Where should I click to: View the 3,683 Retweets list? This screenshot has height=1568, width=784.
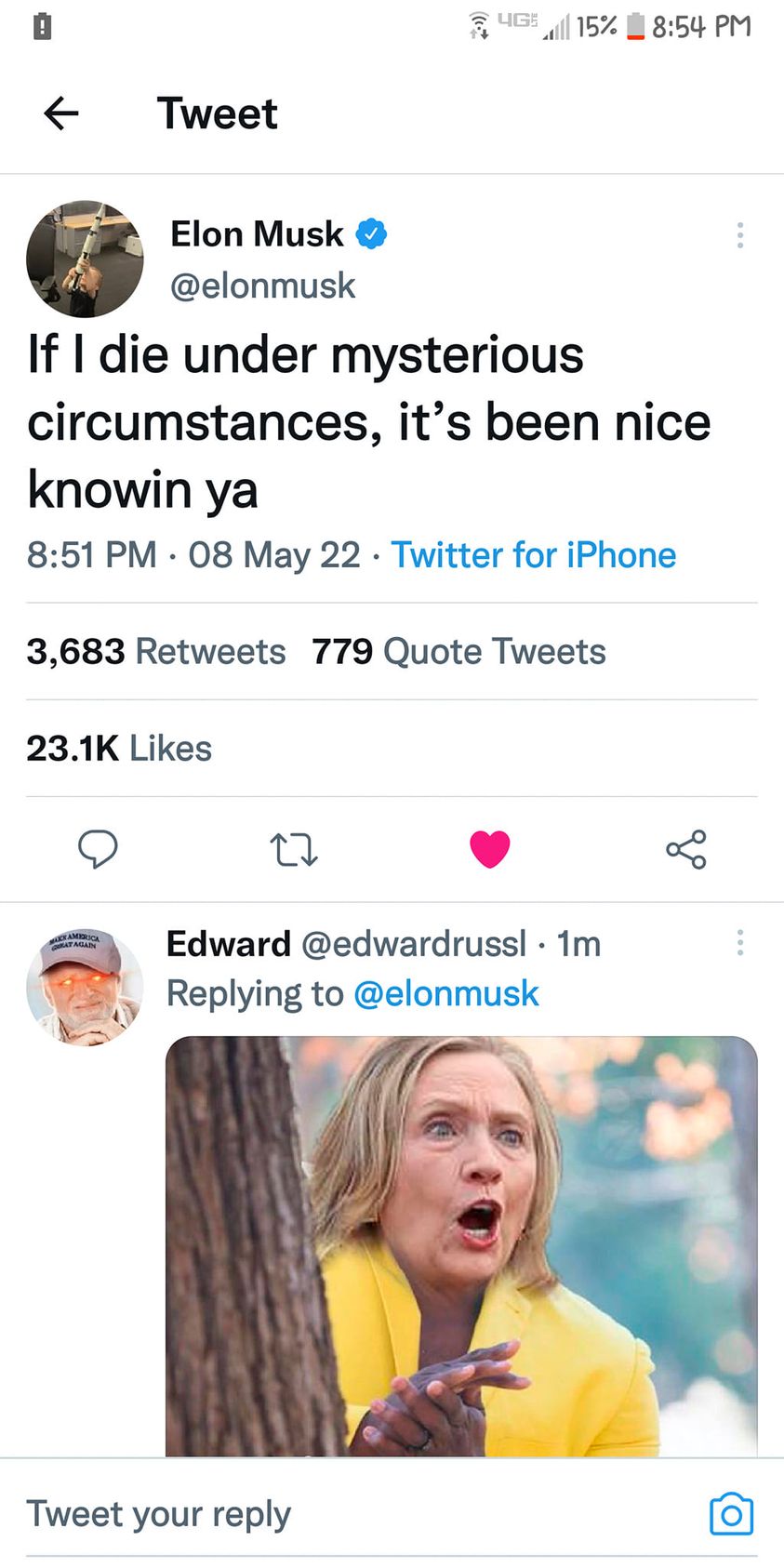point(156,652)
